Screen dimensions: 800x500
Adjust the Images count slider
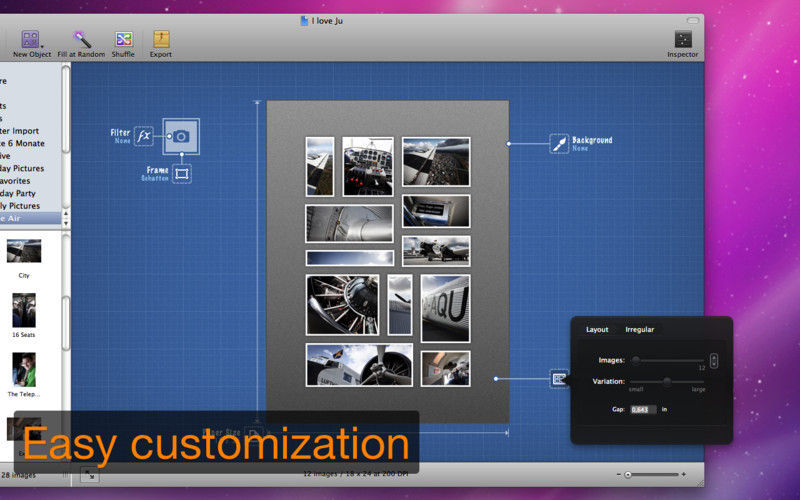[667, 360]
